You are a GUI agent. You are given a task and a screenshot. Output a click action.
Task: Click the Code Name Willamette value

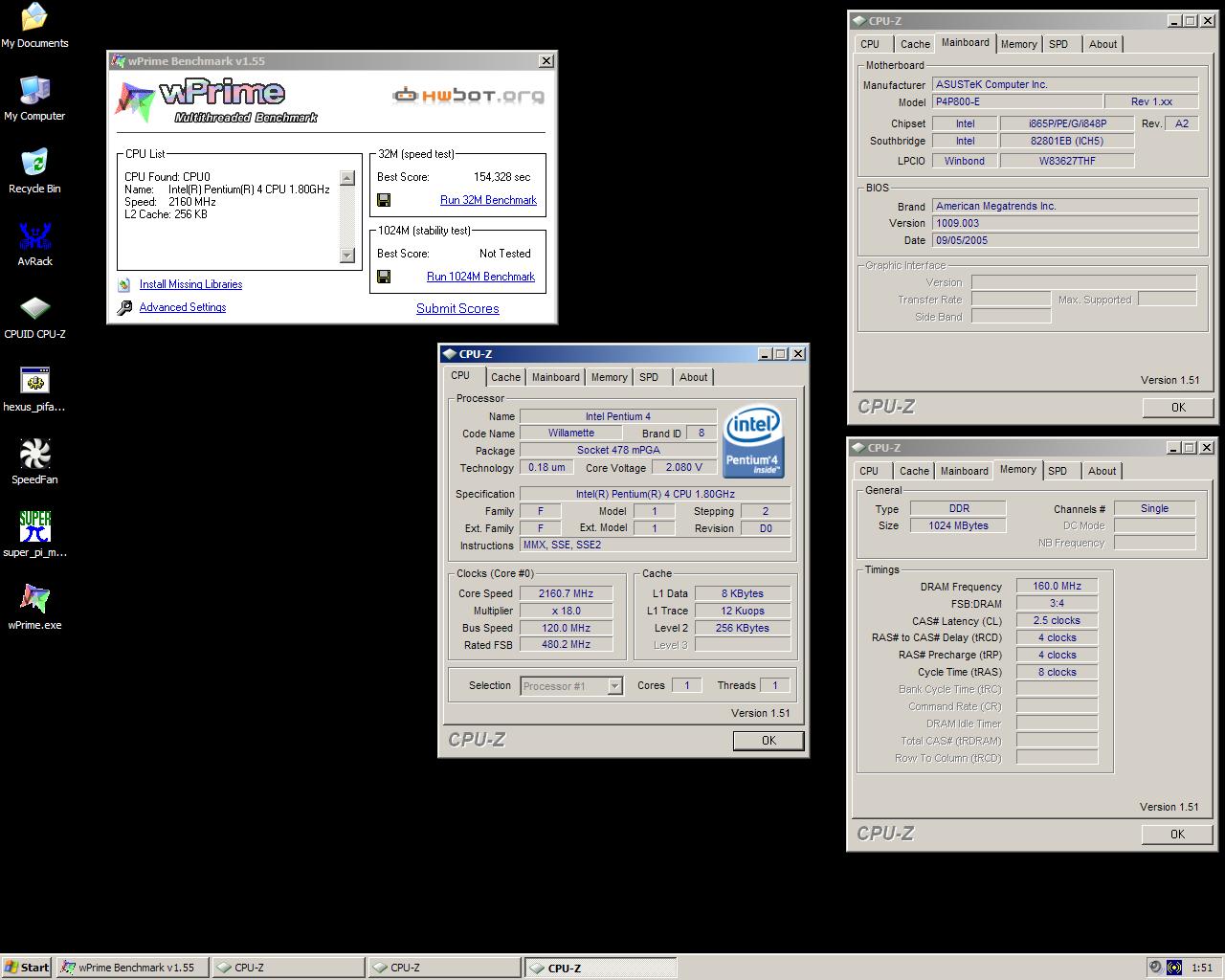(x=571, y=434)
